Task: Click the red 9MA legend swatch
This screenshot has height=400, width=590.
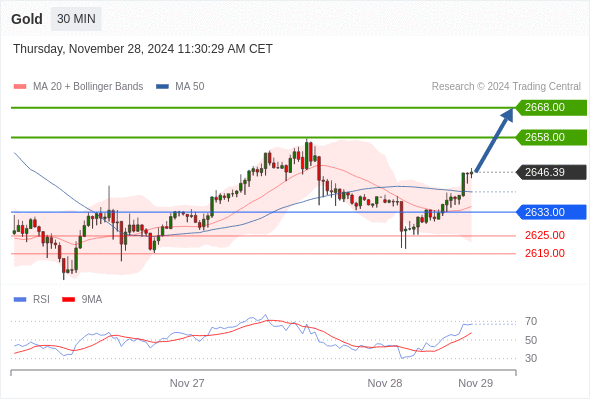Action: coord(68,300)
